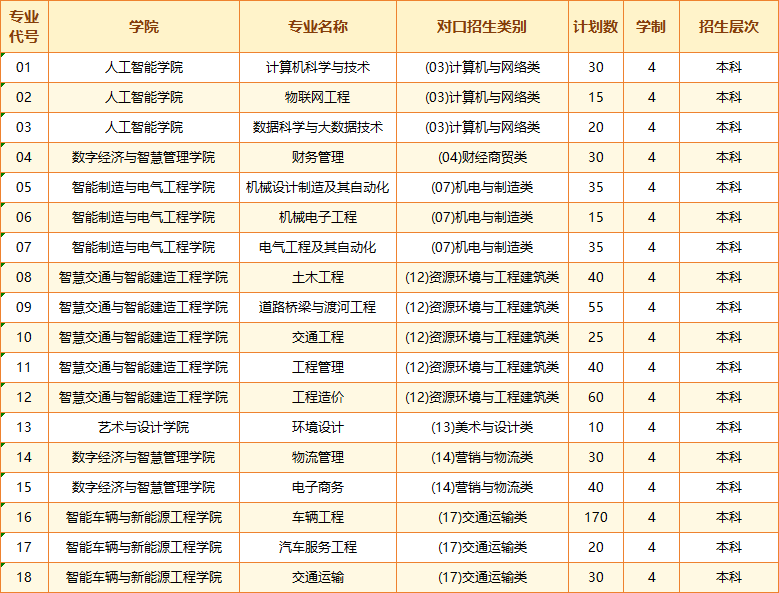The width and height of the screenshot is (779, 593).
Task: Click the plan number 55 cell
Action: [595, 308]
